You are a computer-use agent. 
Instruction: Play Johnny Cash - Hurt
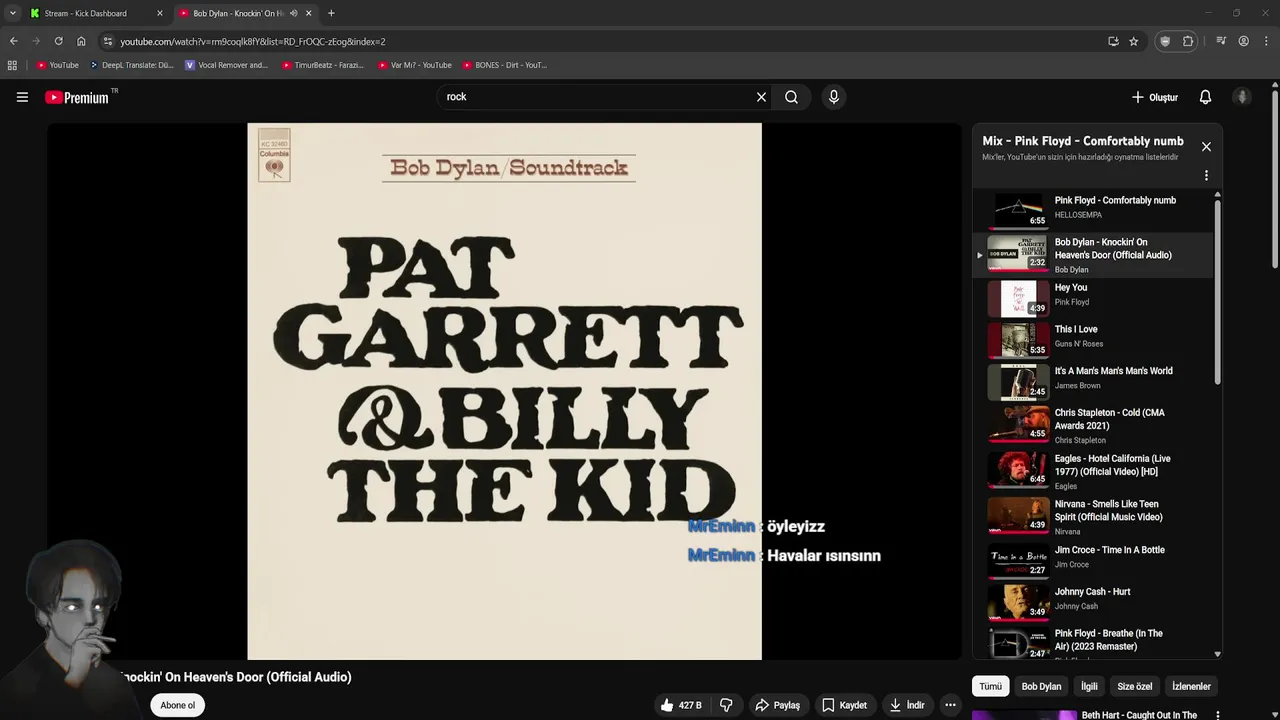tap(1094, 601)
